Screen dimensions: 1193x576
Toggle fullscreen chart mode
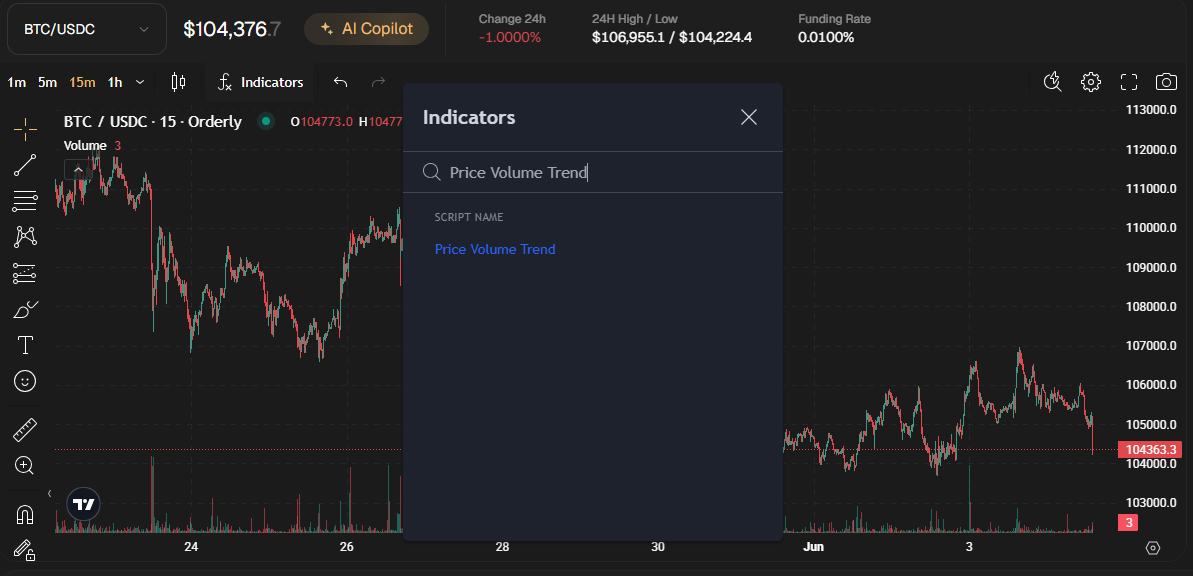pyautogui.click(x=1129, y=82)
